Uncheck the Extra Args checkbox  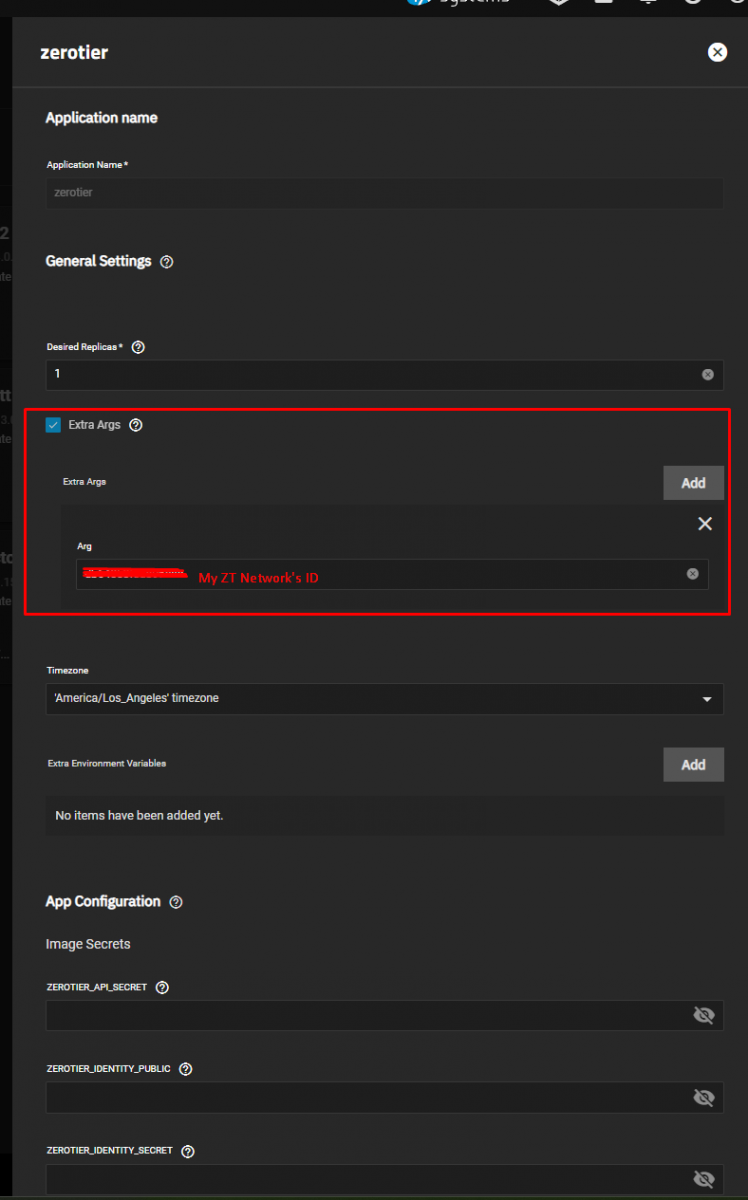(x=53, y=425)
